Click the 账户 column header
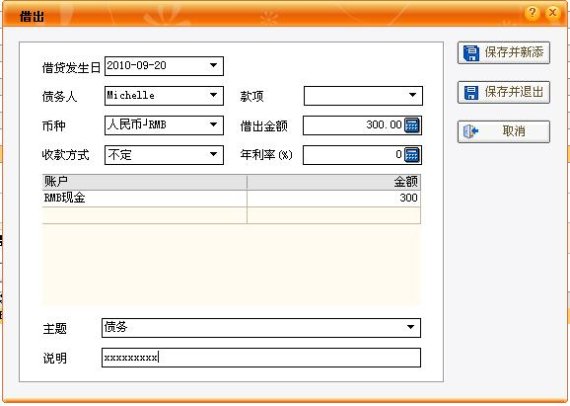570x406 pixels. (x=145, y=182)
